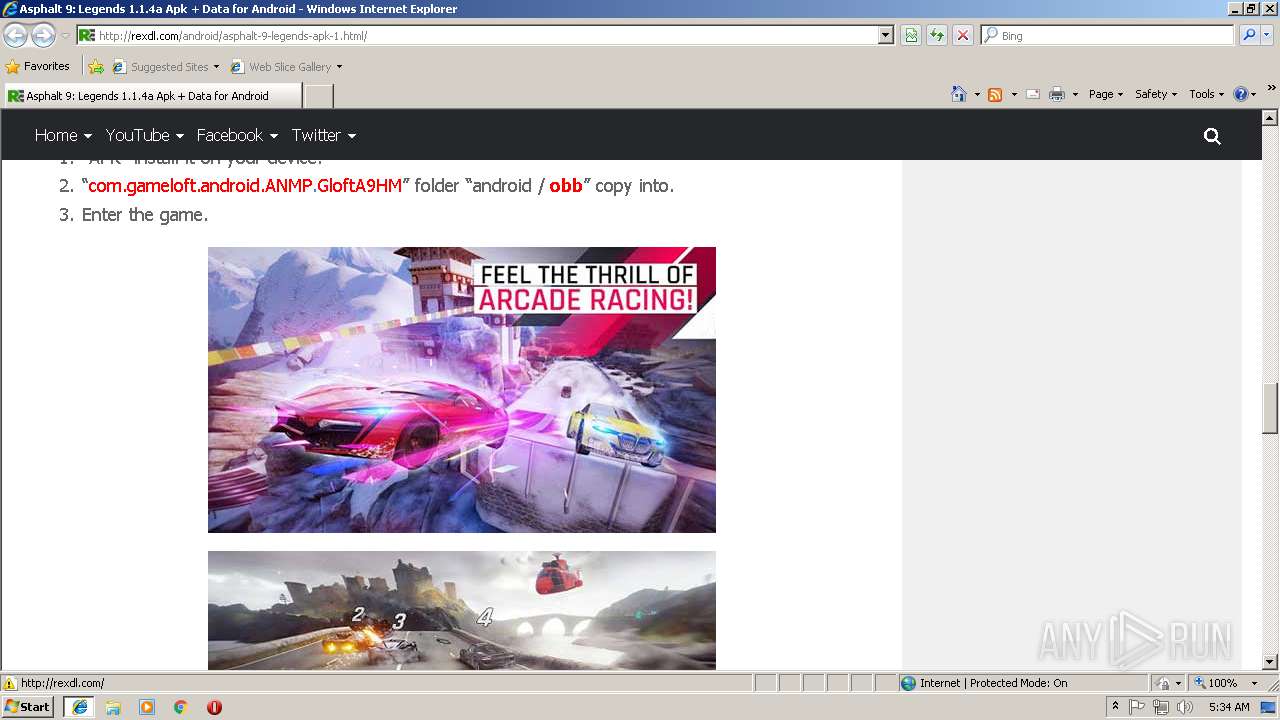Image resolution: width=1280 pixels, height=720 pixels.
Task: Expand the zoom level 100% dropdown
Action: point(1254,683)
